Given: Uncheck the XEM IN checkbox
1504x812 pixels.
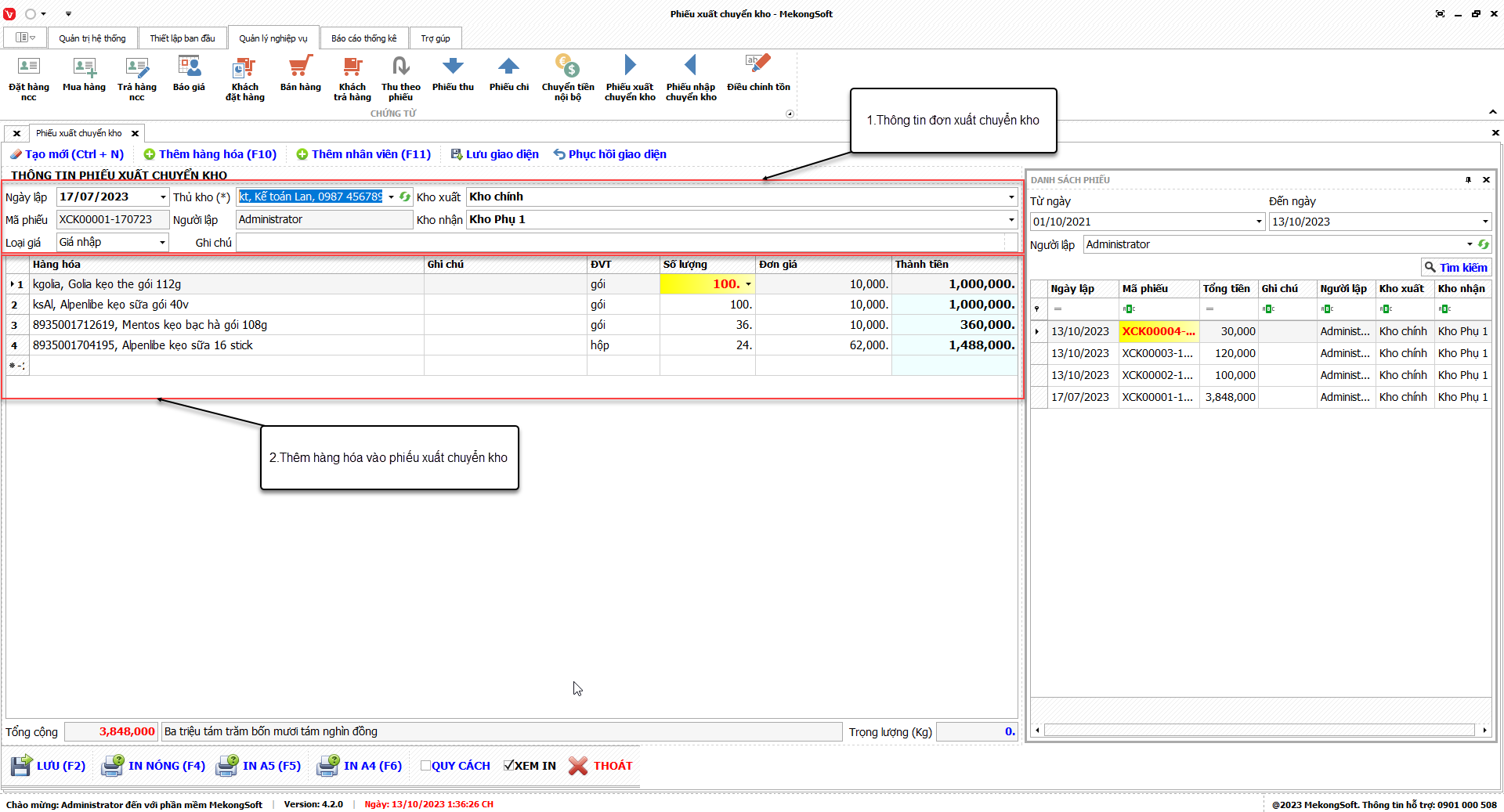Looking at the screenshot, I should coord(508,766).
